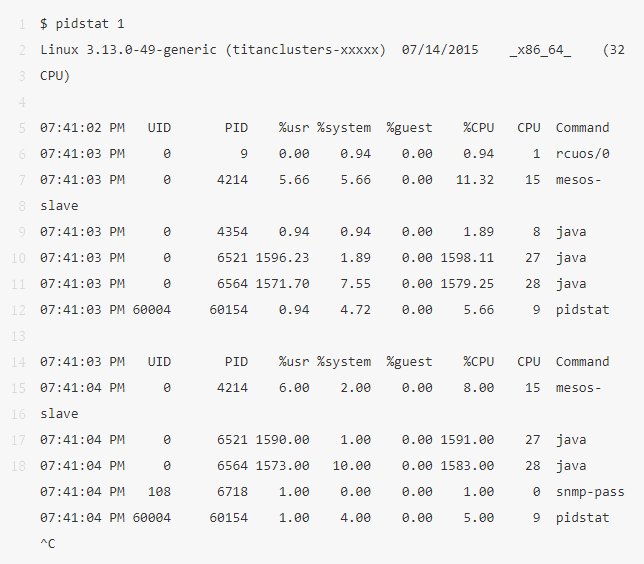Click line number 10 in the gutter
This screenshot has width=644, height=564.
[20, 257]
